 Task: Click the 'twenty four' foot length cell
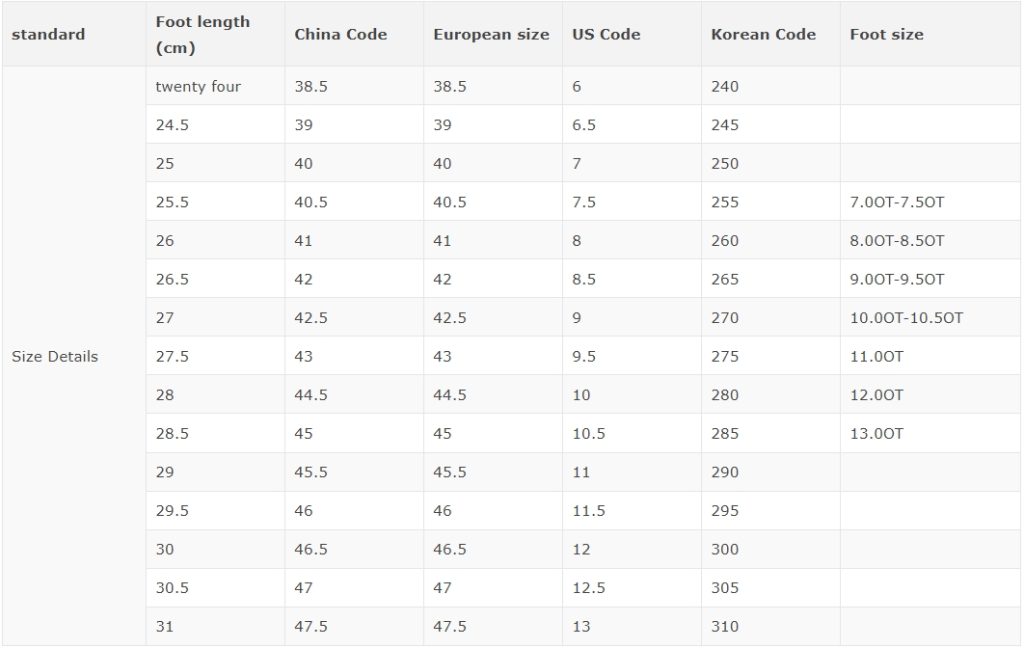pos(215,86)
